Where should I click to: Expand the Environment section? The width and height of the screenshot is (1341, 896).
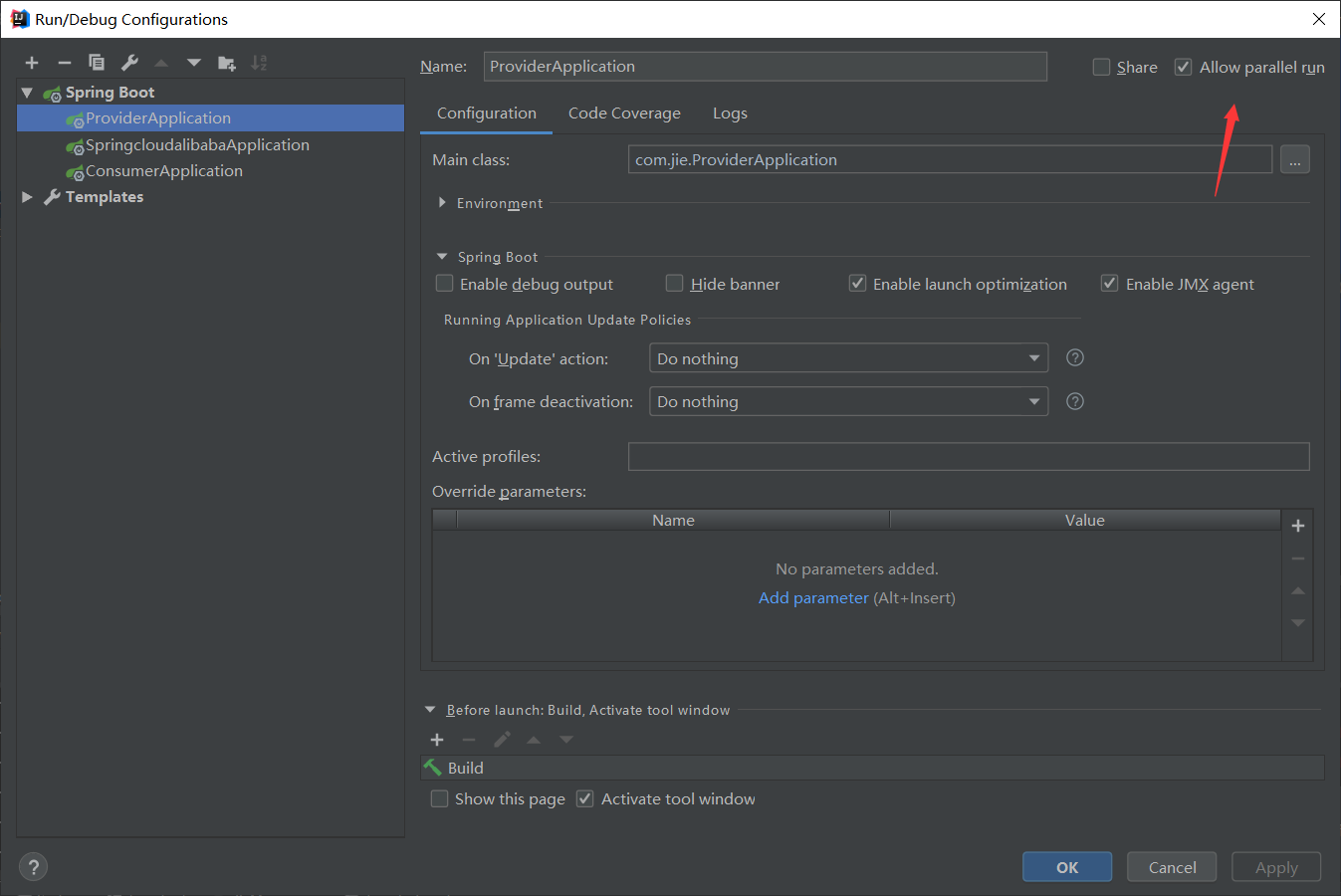tap(442, 202)
